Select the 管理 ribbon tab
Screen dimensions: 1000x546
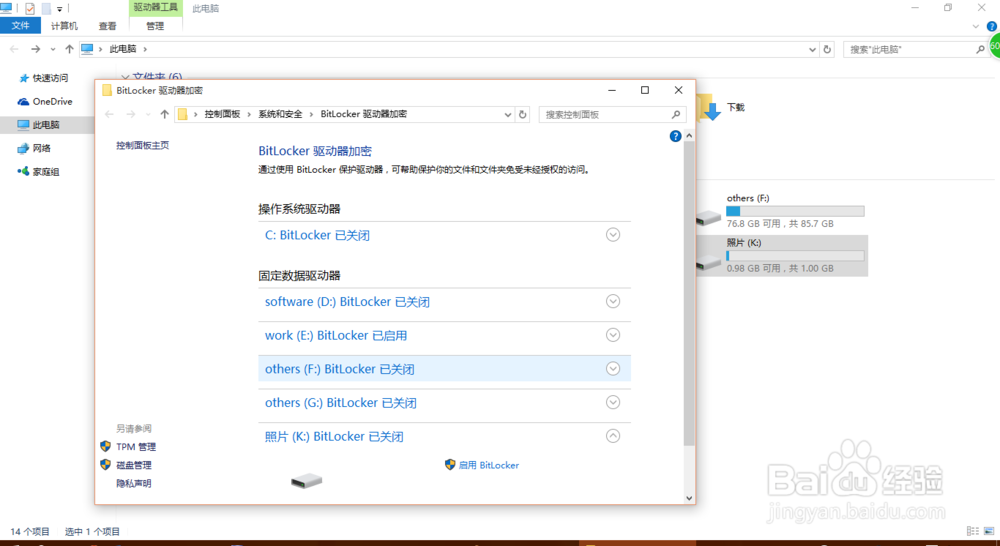[155, 26]
